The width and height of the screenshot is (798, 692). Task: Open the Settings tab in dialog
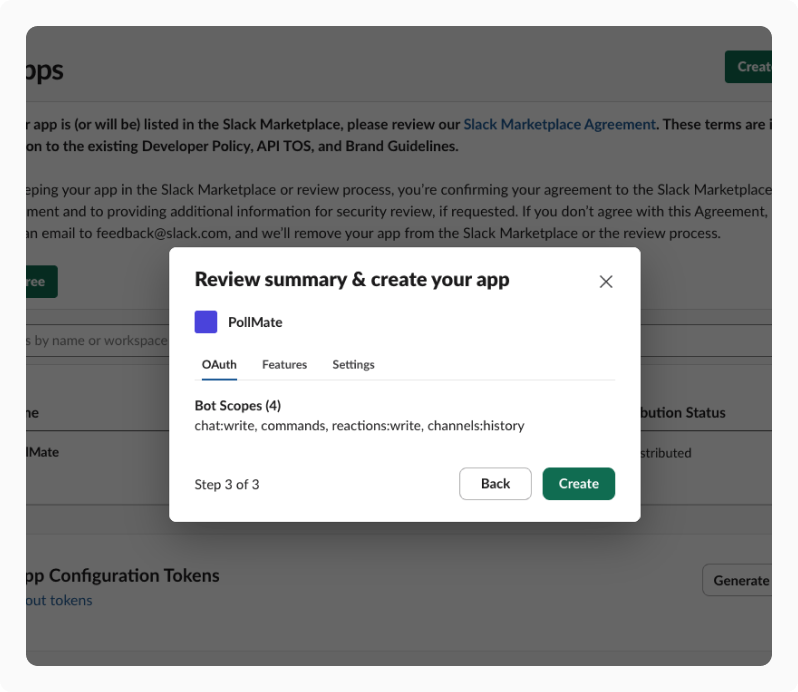pos(353,365)
